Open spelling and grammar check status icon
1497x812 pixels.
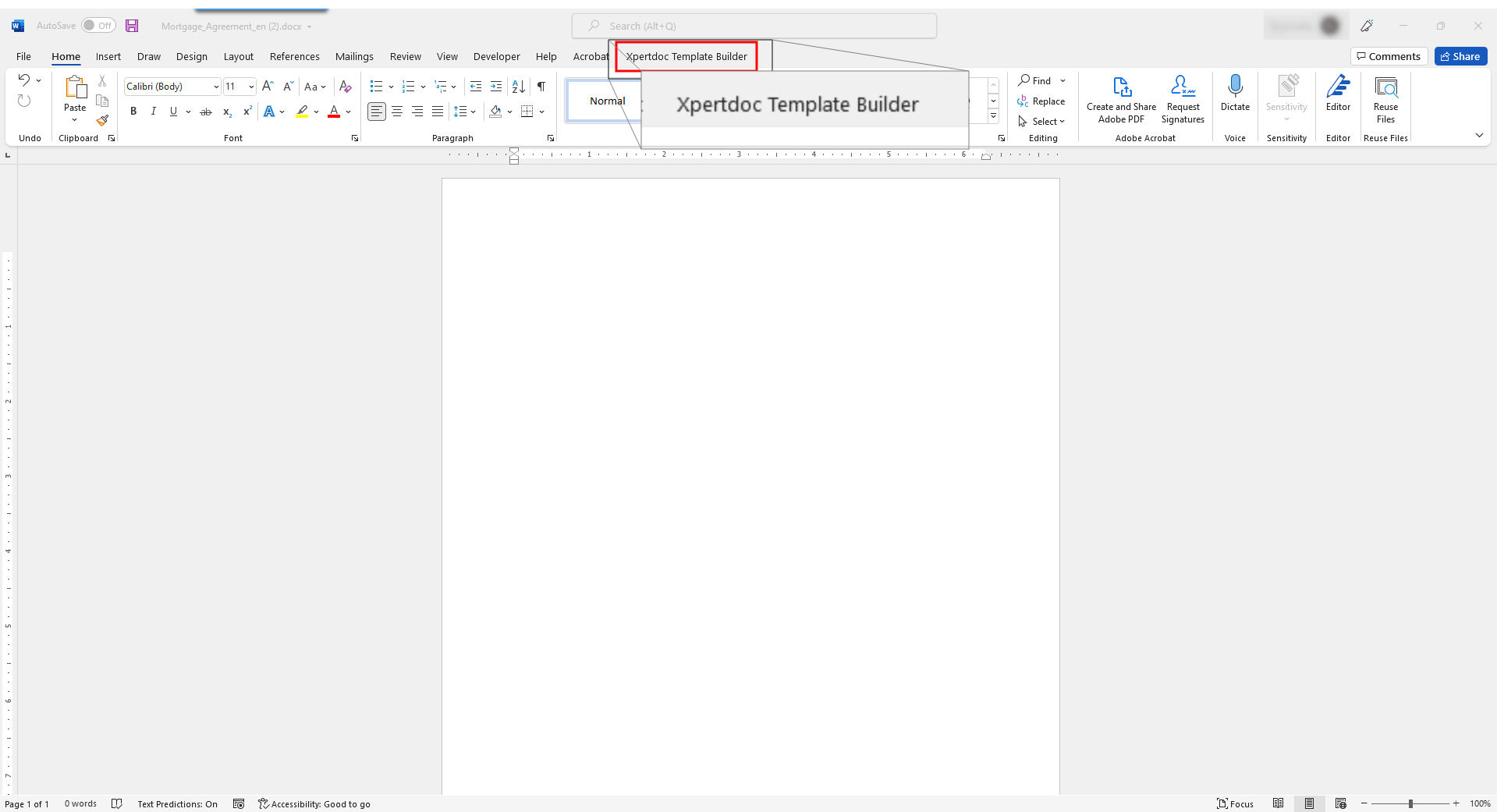(117, 804)
